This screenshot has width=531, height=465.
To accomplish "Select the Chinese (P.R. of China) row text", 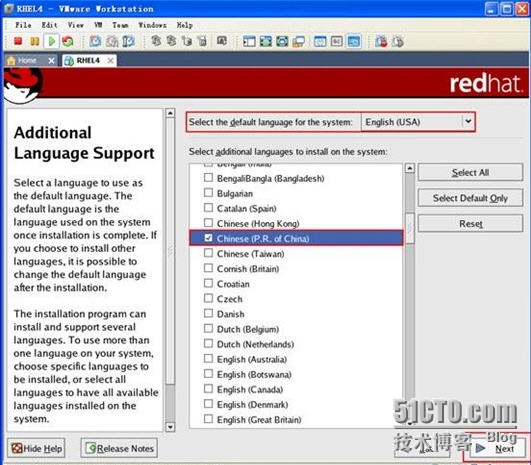I will click(x=263, y=238).
